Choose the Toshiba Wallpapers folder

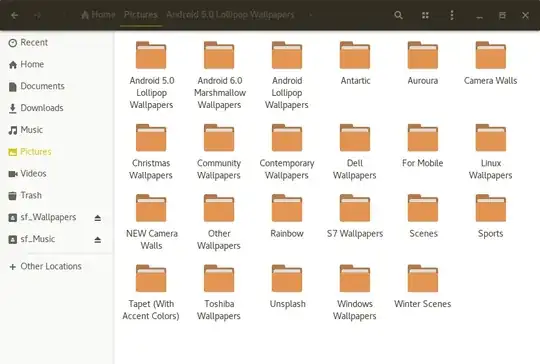(x=219, y=292)
